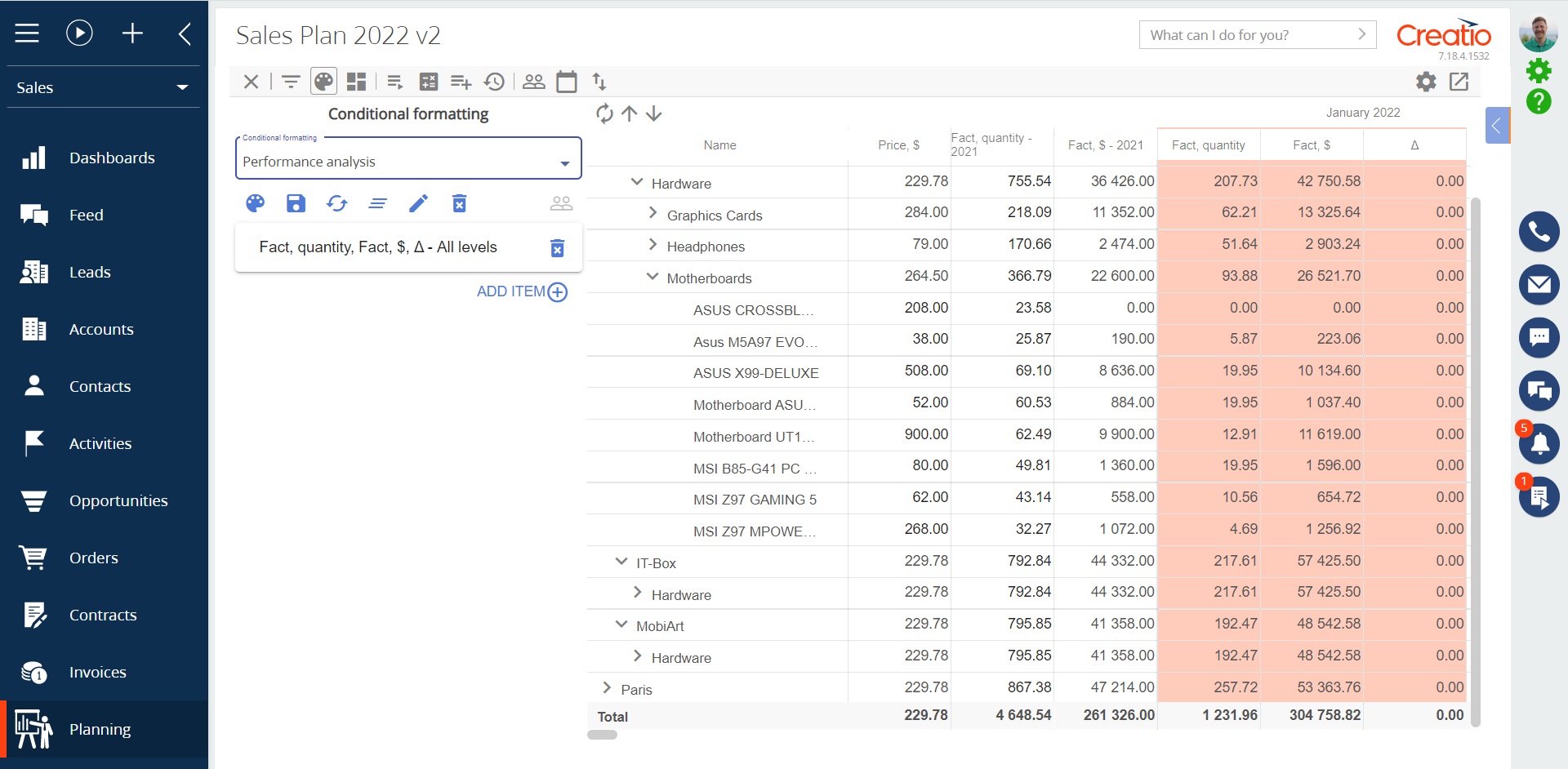This screenshot has width=1568, height=769.
Task: Edit the formatting rule with pencil icon
Action: coord(419,203)
